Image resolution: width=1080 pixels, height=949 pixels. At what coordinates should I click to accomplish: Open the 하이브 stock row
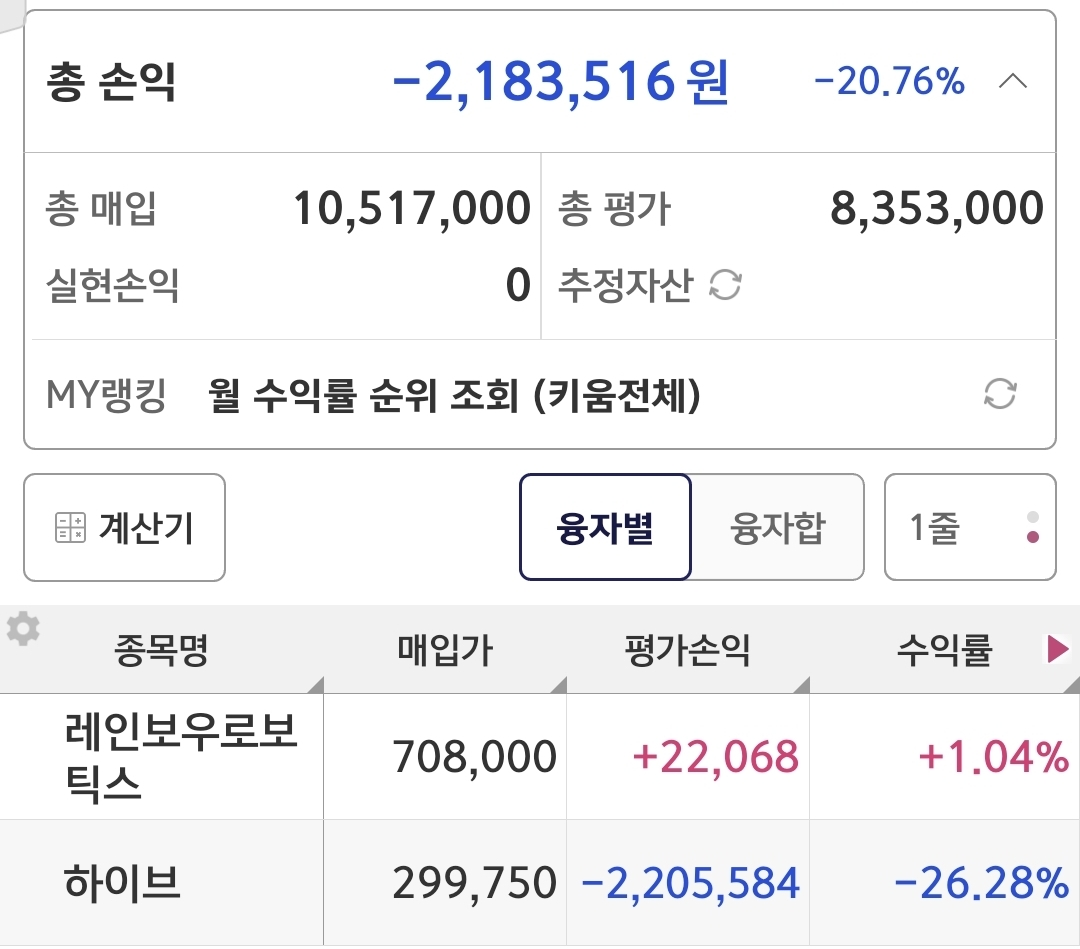click(540, 882)
